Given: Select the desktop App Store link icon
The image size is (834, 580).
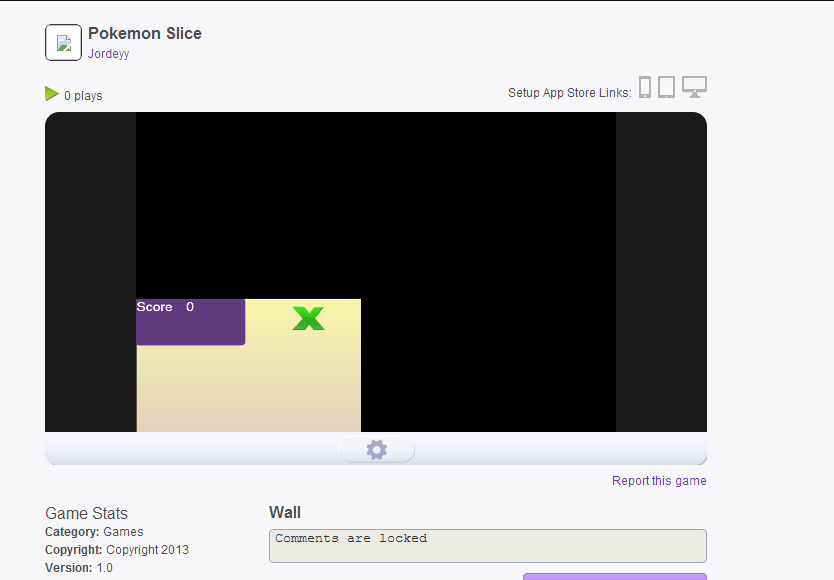Looking at the screenshot, I should click(695, 87).
